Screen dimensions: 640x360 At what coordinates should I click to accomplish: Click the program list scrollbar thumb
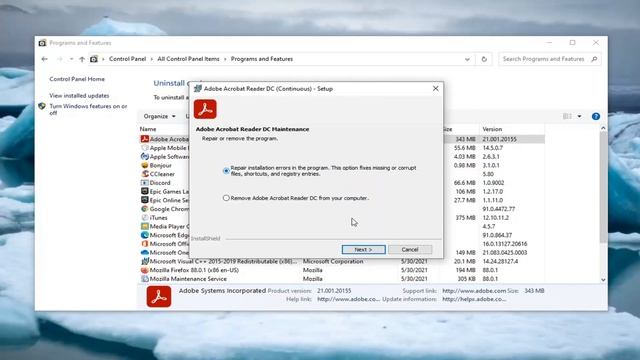(603, 188)
